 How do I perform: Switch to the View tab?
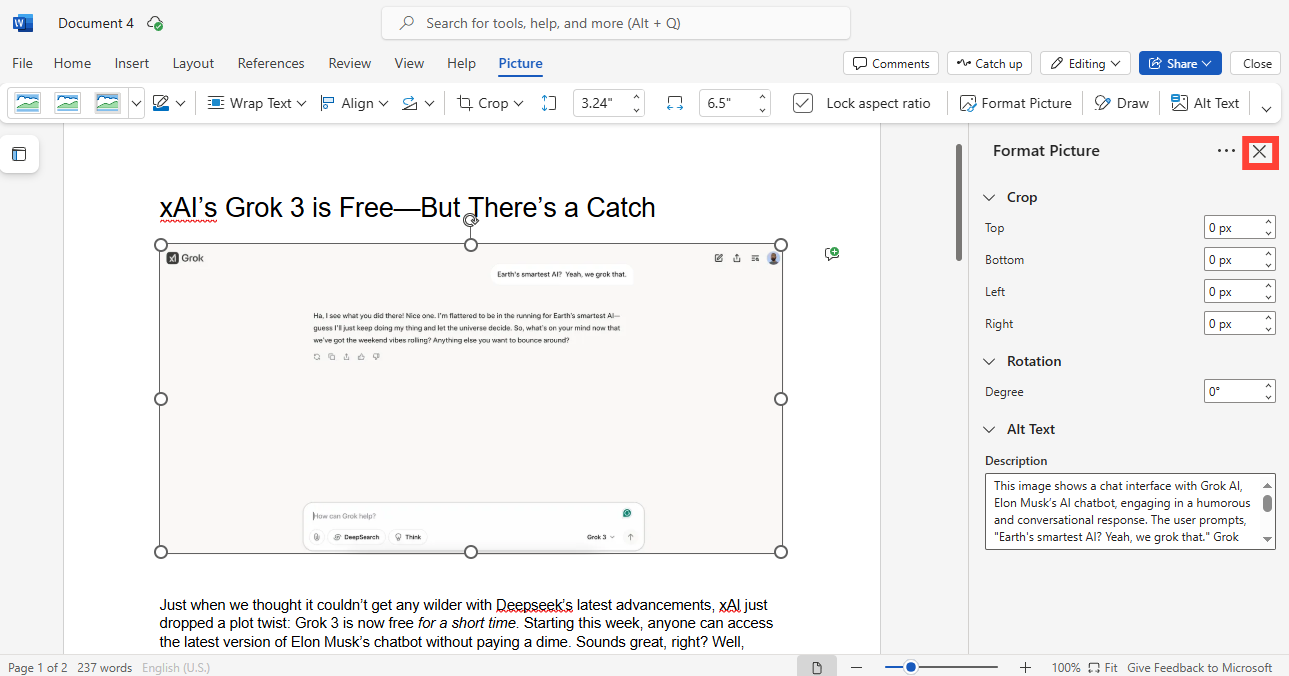click(409, 63)
